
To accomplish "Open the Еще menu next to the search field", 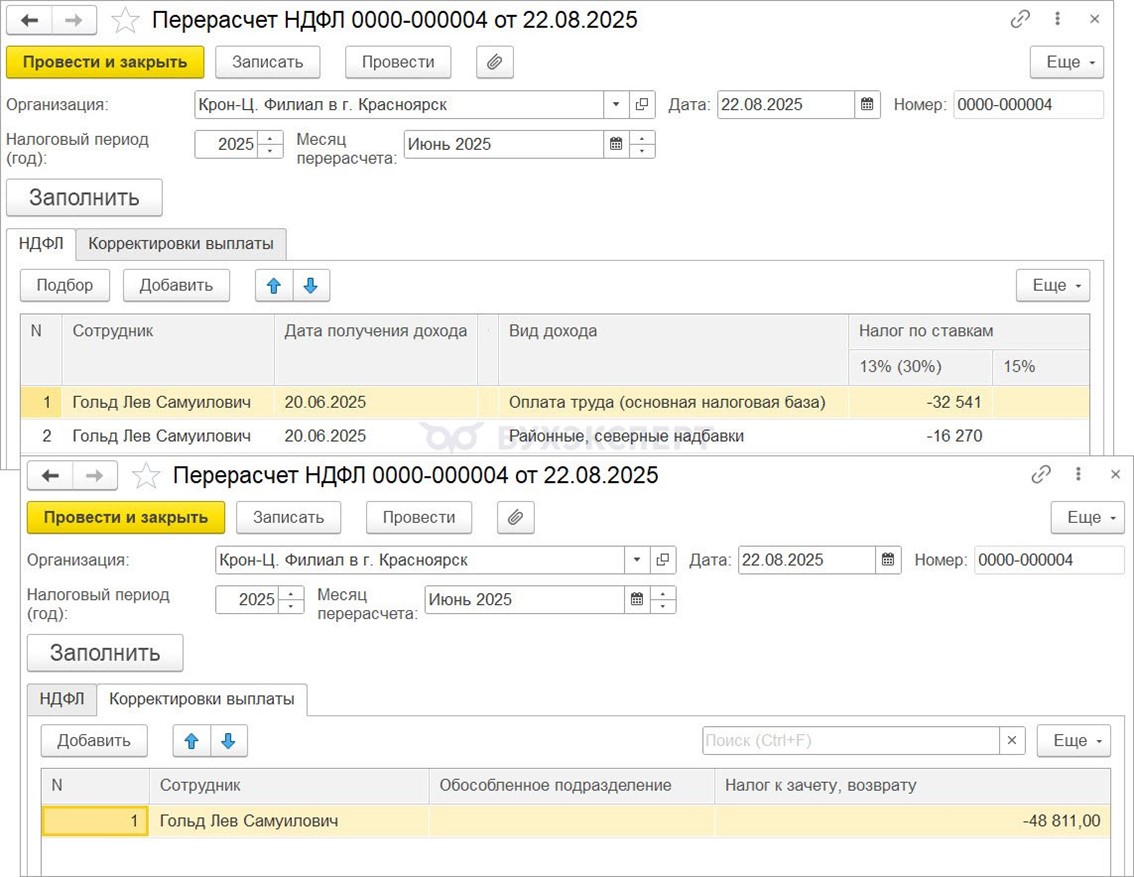I will (x=1074, y=741).
